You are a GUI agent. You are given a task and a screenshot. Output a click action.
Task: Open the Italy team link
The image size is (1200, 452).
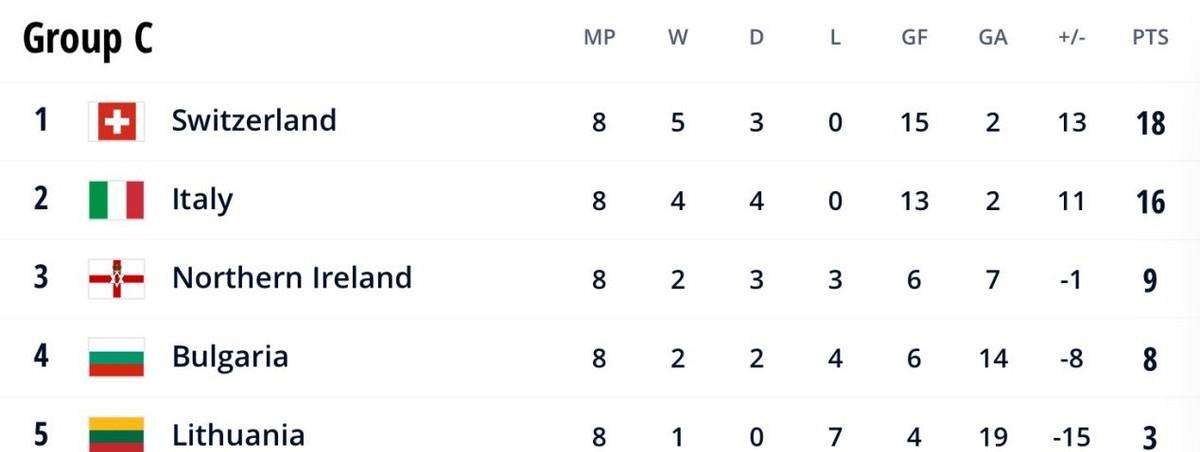click(x=202, y=200)
